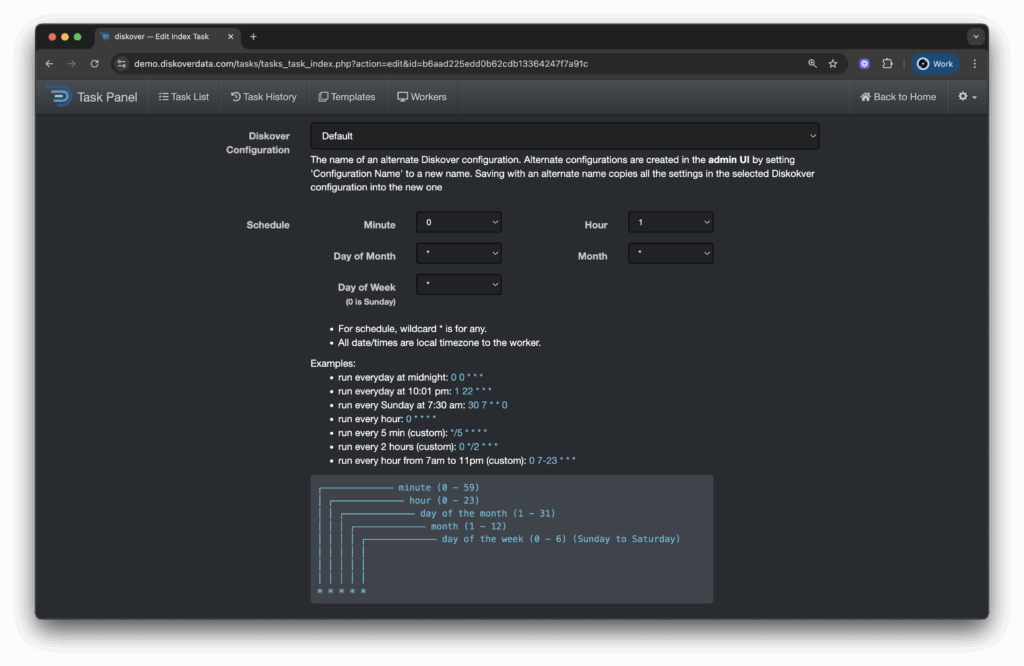Viewport: 1024px width, 666px height.
Task: Open the tab search dropdown arrow
Action: tap(976, 37)
